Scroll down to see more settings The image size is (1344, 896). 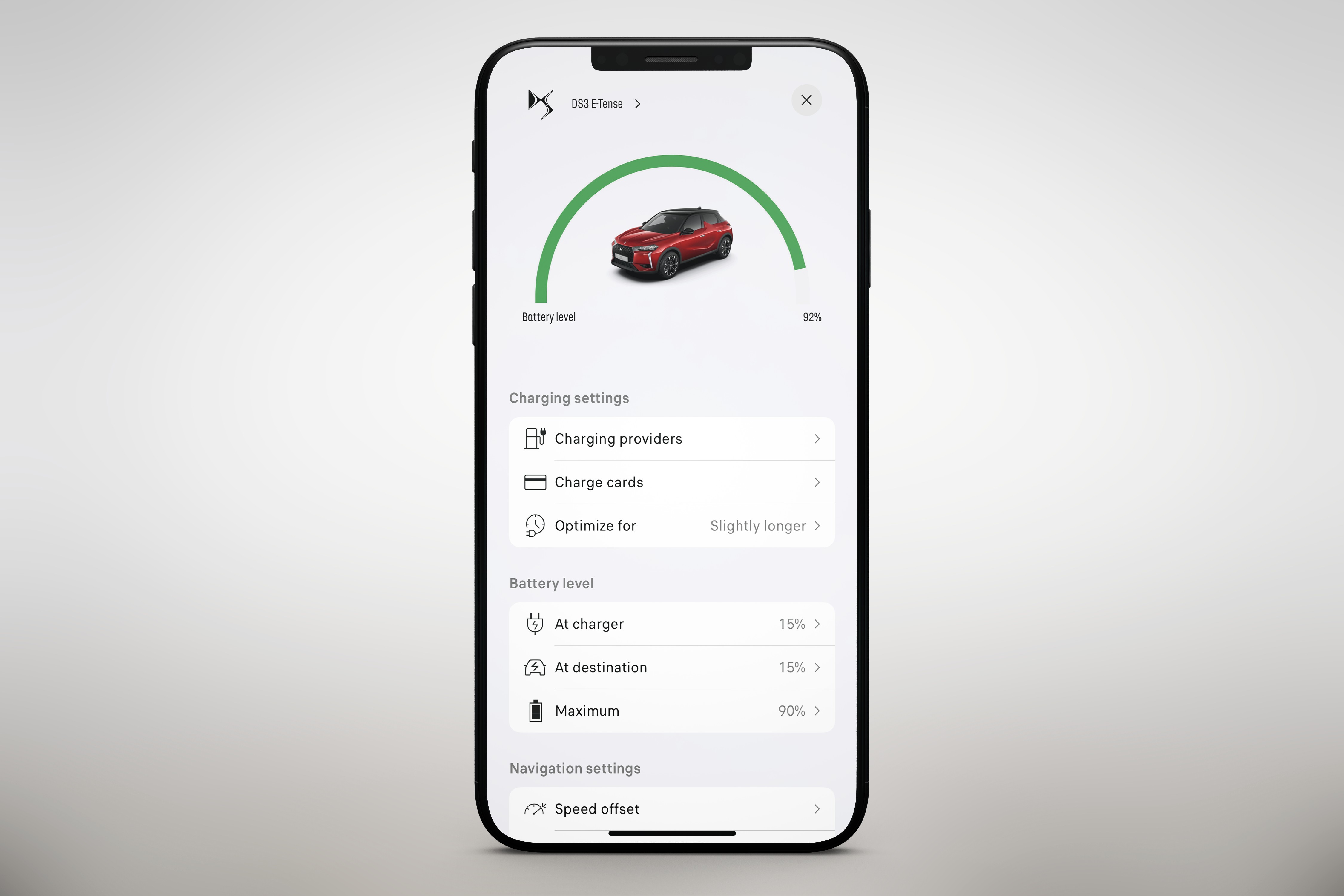tap(672, 700)
